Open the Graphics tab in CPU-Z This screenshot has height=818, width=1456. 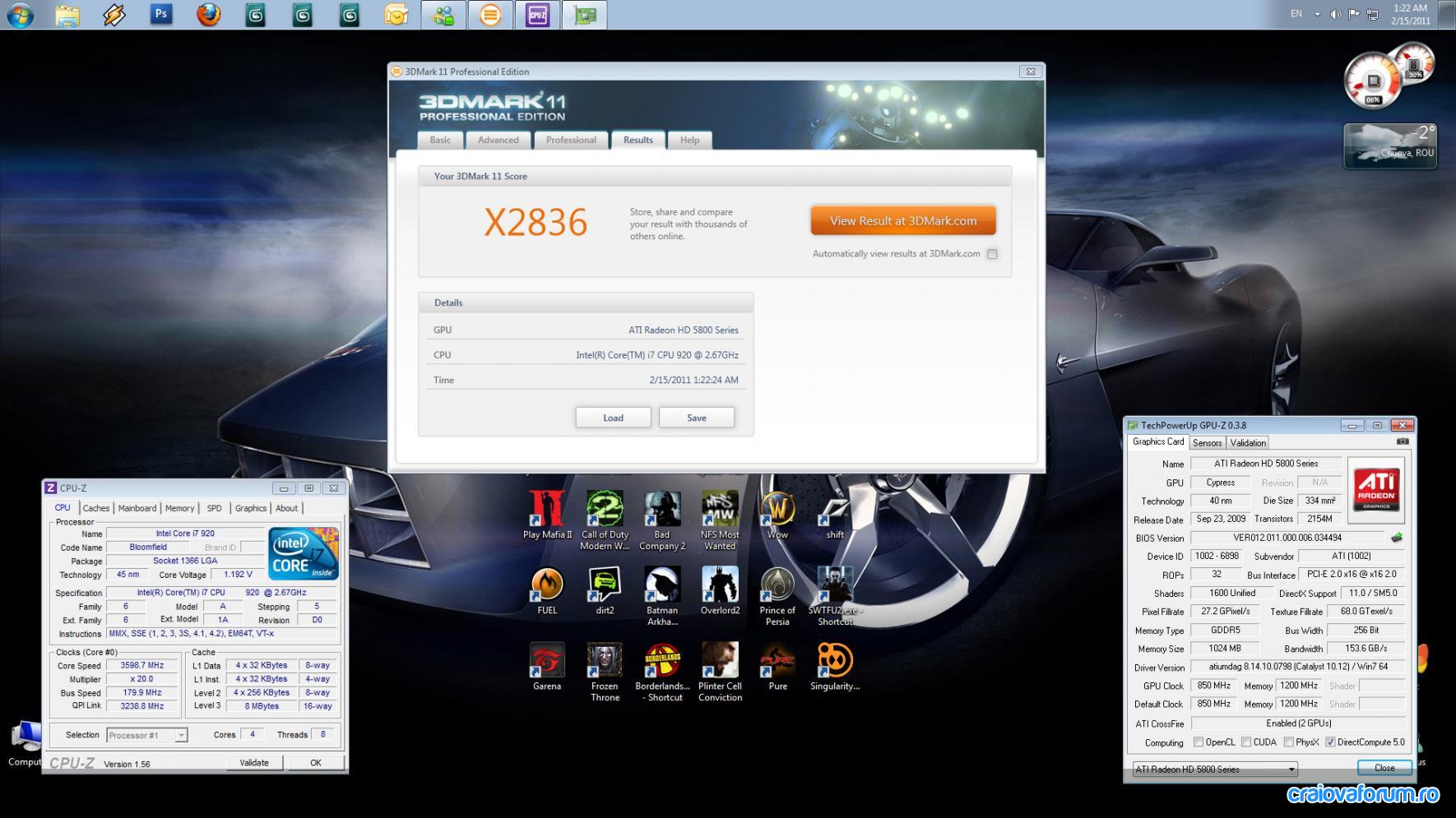pyautogui.click(x=251, y=508)
